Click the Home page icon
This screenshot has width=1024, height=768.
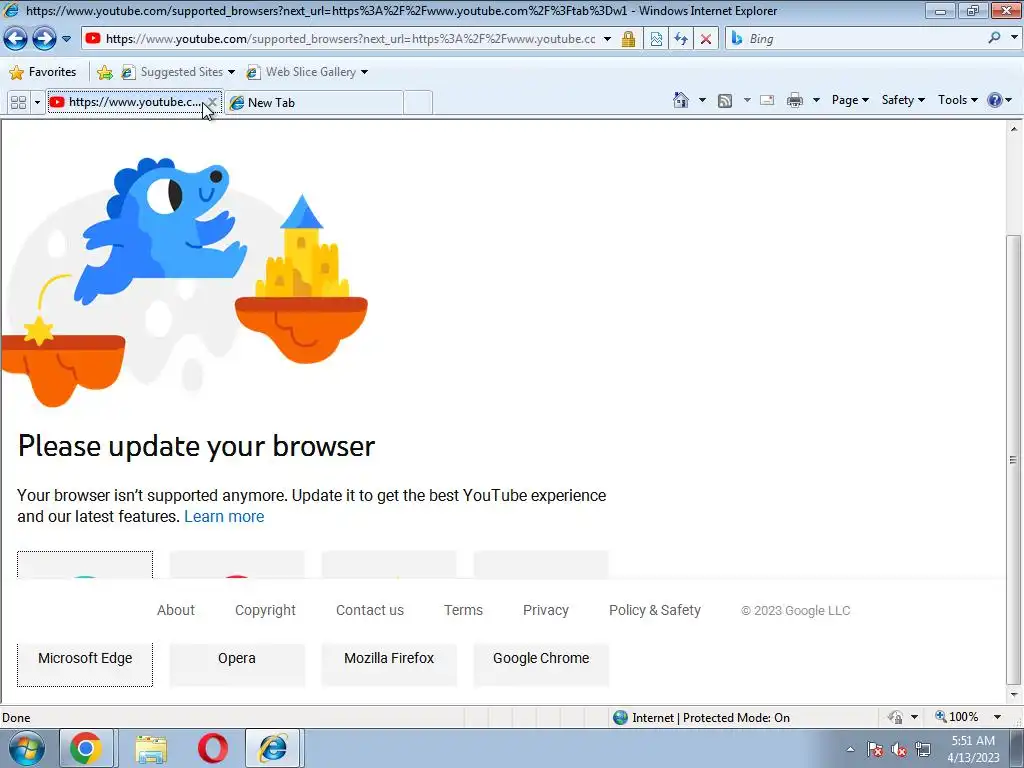680,100
